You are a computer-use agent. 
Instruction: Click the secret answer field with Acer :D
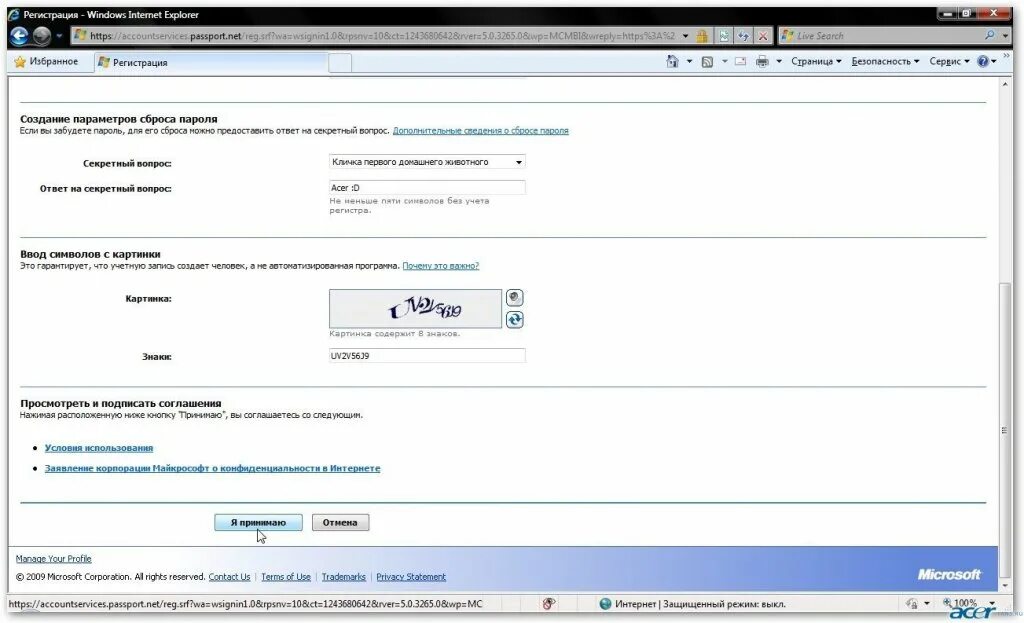[427, 187]
